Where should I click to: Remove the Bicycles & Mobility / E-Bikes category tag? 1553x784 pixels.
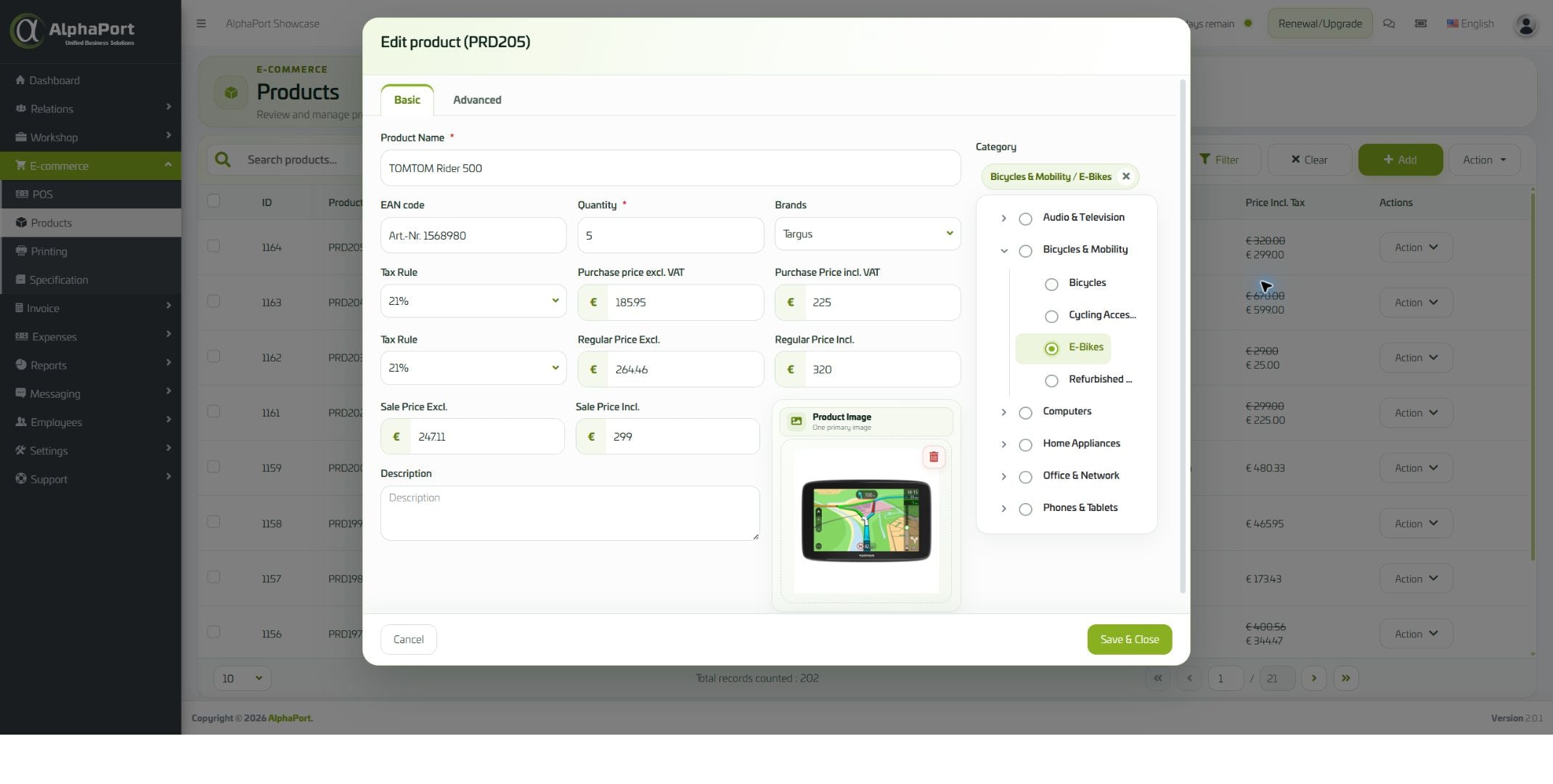click(x=1125, y=176)
